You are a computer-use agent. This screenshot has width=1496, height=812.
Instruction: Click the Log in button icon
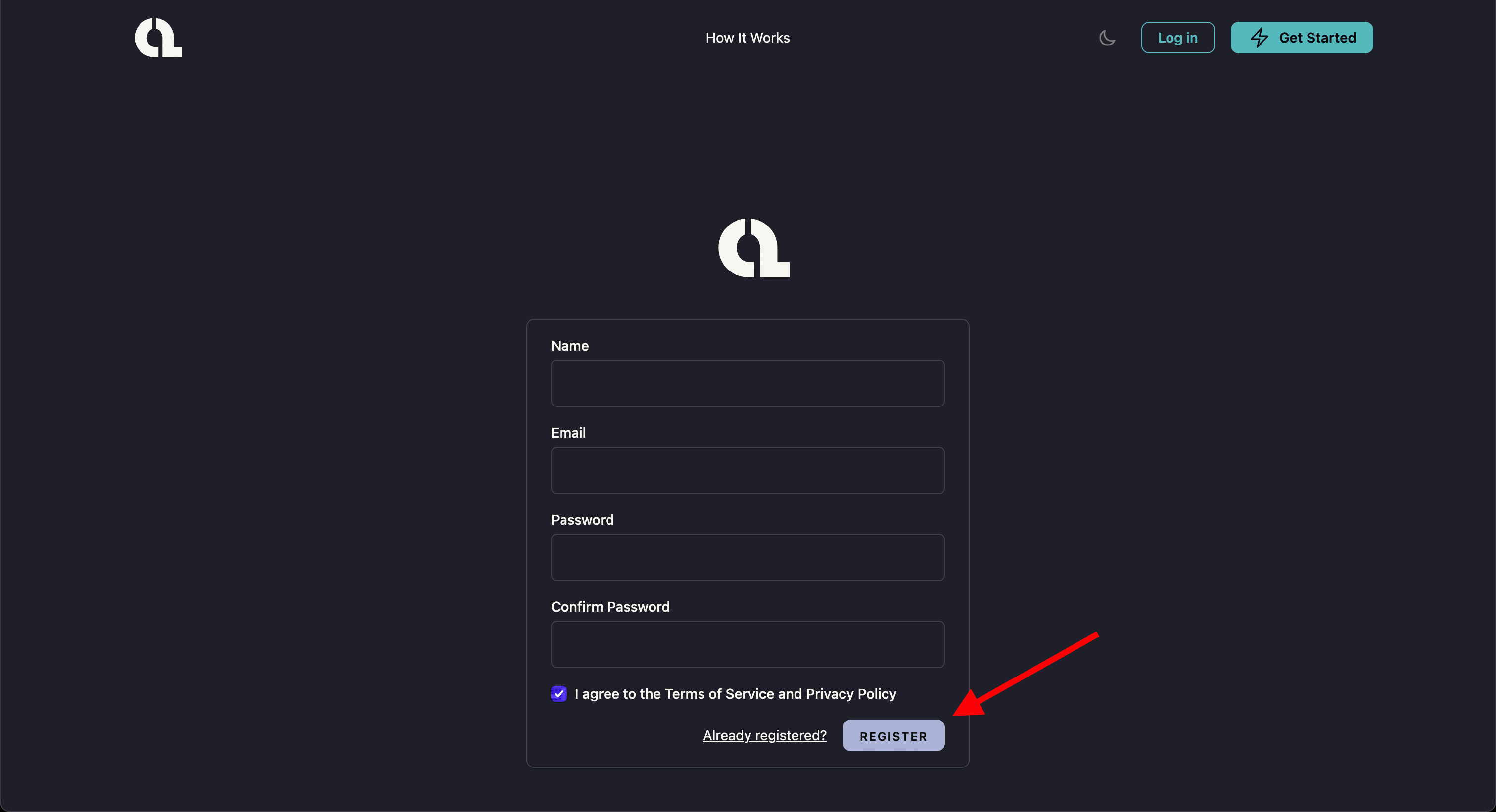click(1178, 37)
